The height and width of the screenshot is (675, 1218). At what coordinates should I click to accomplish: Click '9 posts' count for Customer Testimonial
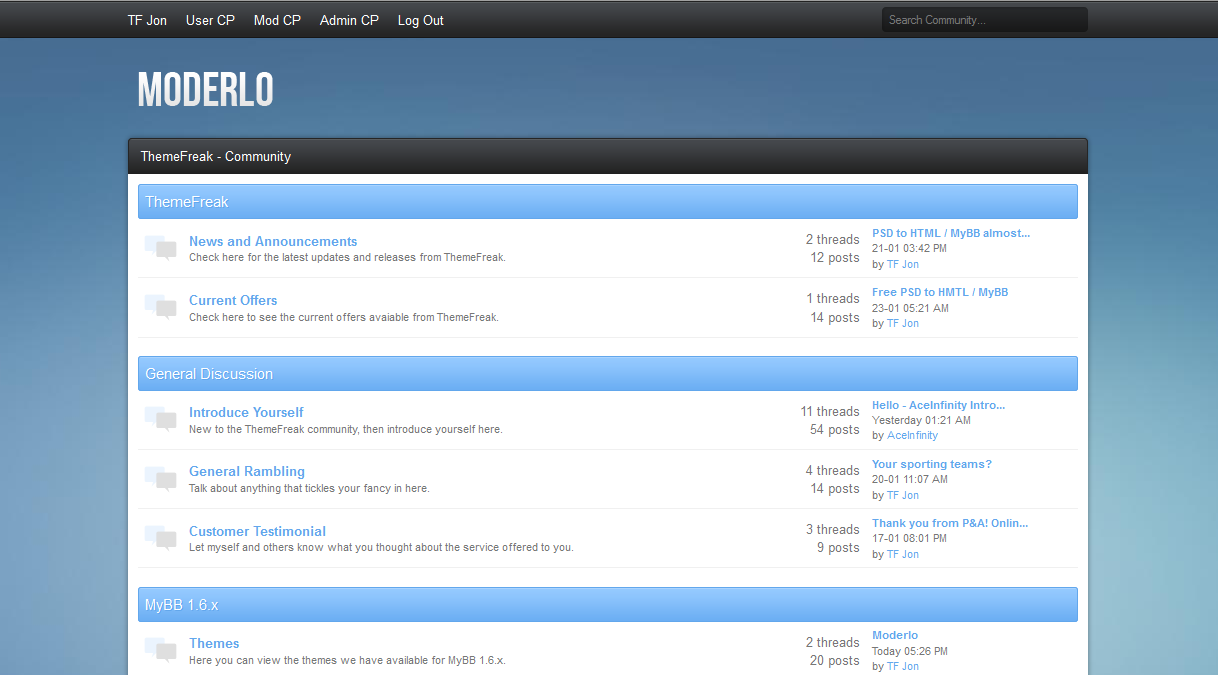click(838, 548)
